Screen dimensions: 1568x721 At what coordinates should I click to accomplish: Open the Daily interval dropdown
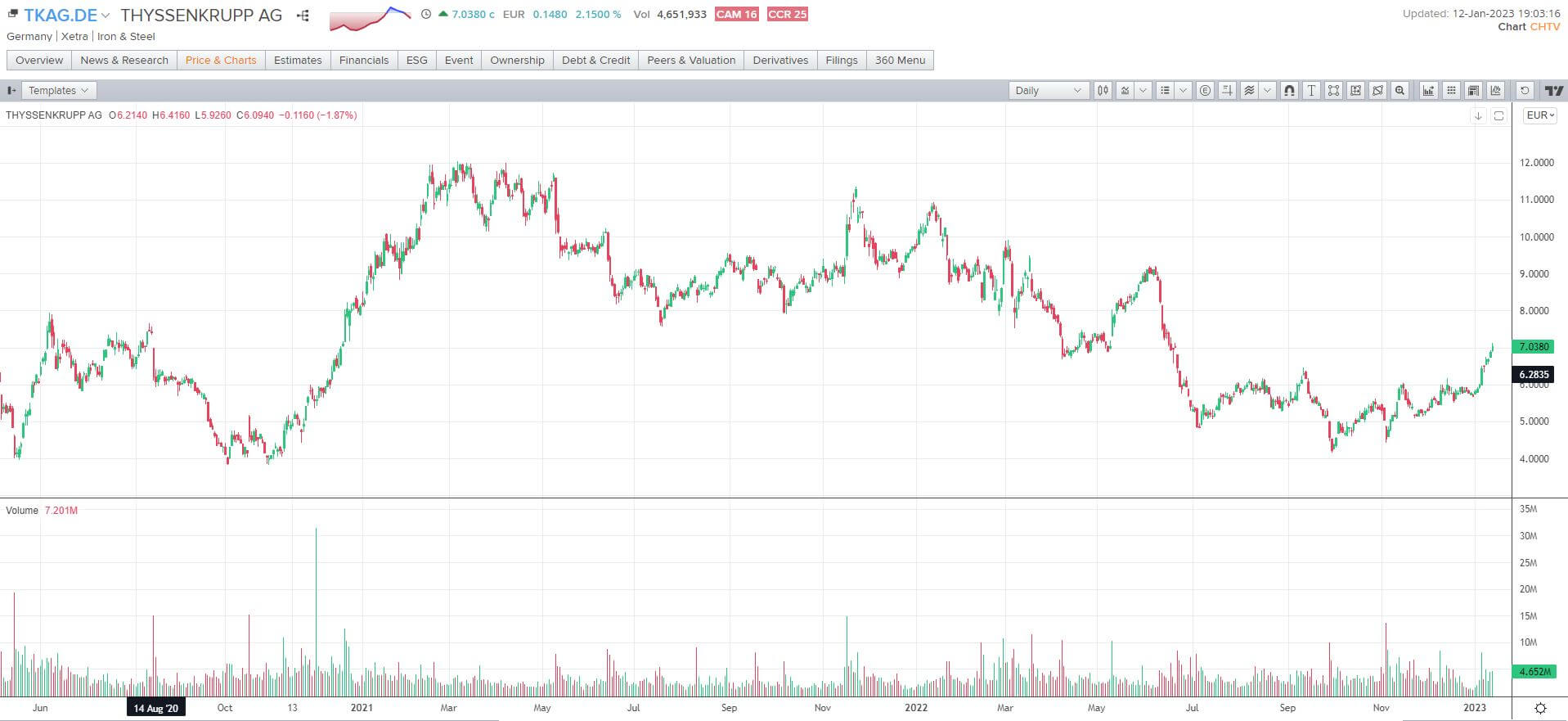1048,91
